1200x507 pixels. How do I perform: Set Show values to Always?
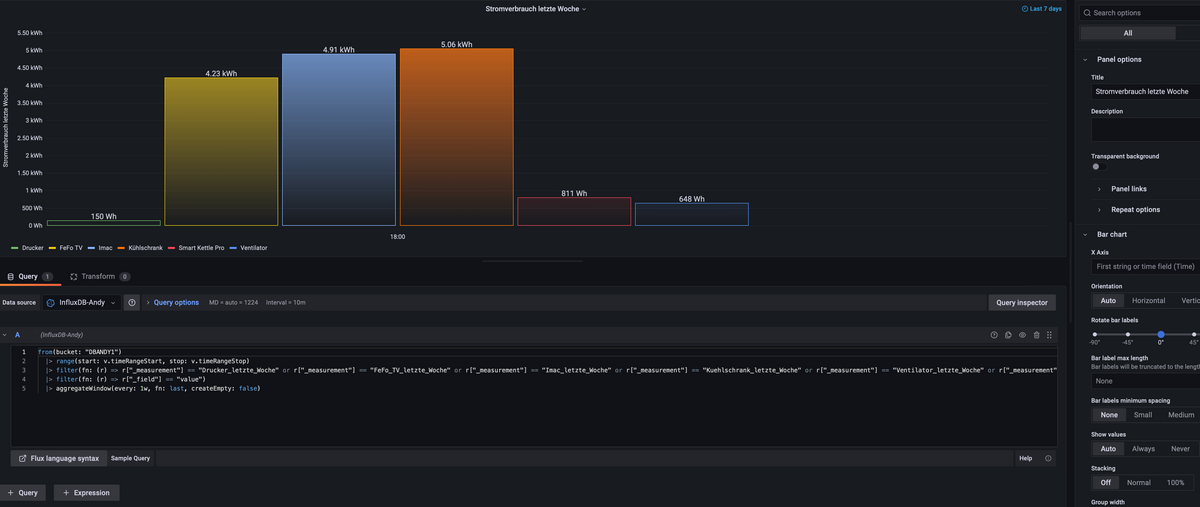coord(1143,448)
